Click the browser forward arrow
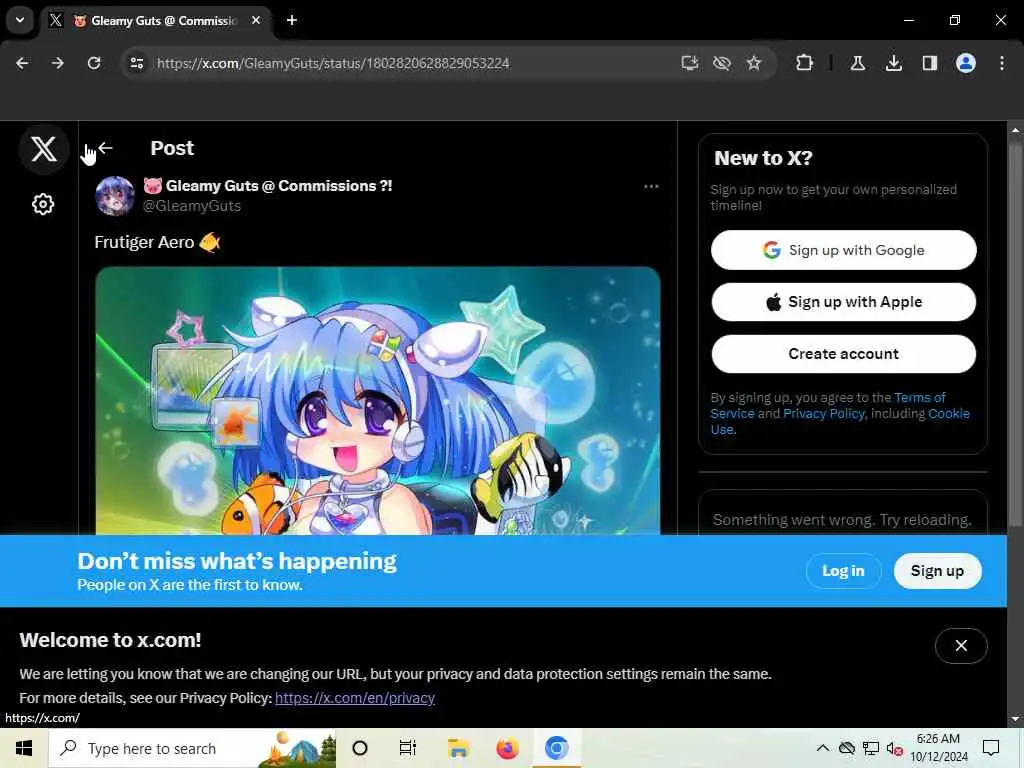The image size is (1024, 768). coord(58,63)
